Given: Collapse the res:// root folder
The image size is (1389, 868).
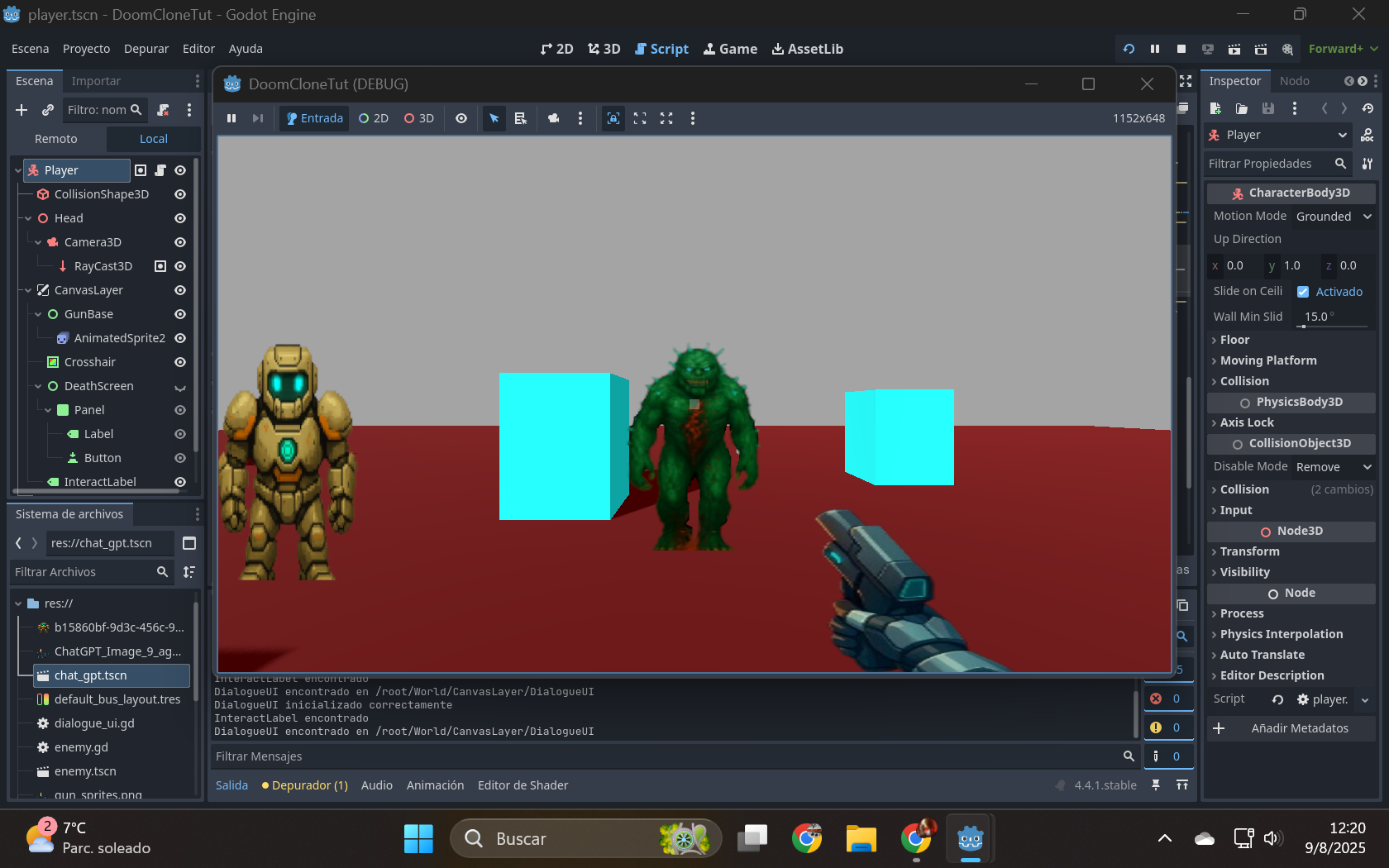Looking at the screenshot, I should point(18,603).
